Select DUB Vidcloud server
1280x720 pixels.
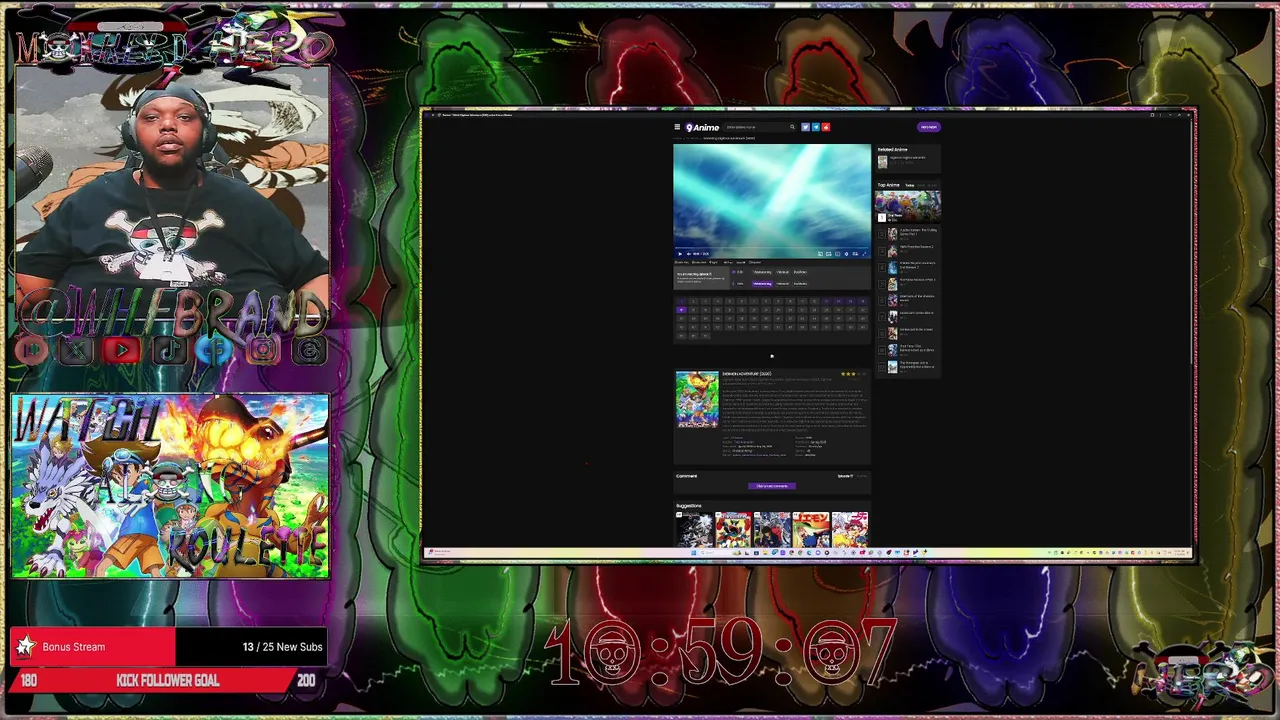783,284
